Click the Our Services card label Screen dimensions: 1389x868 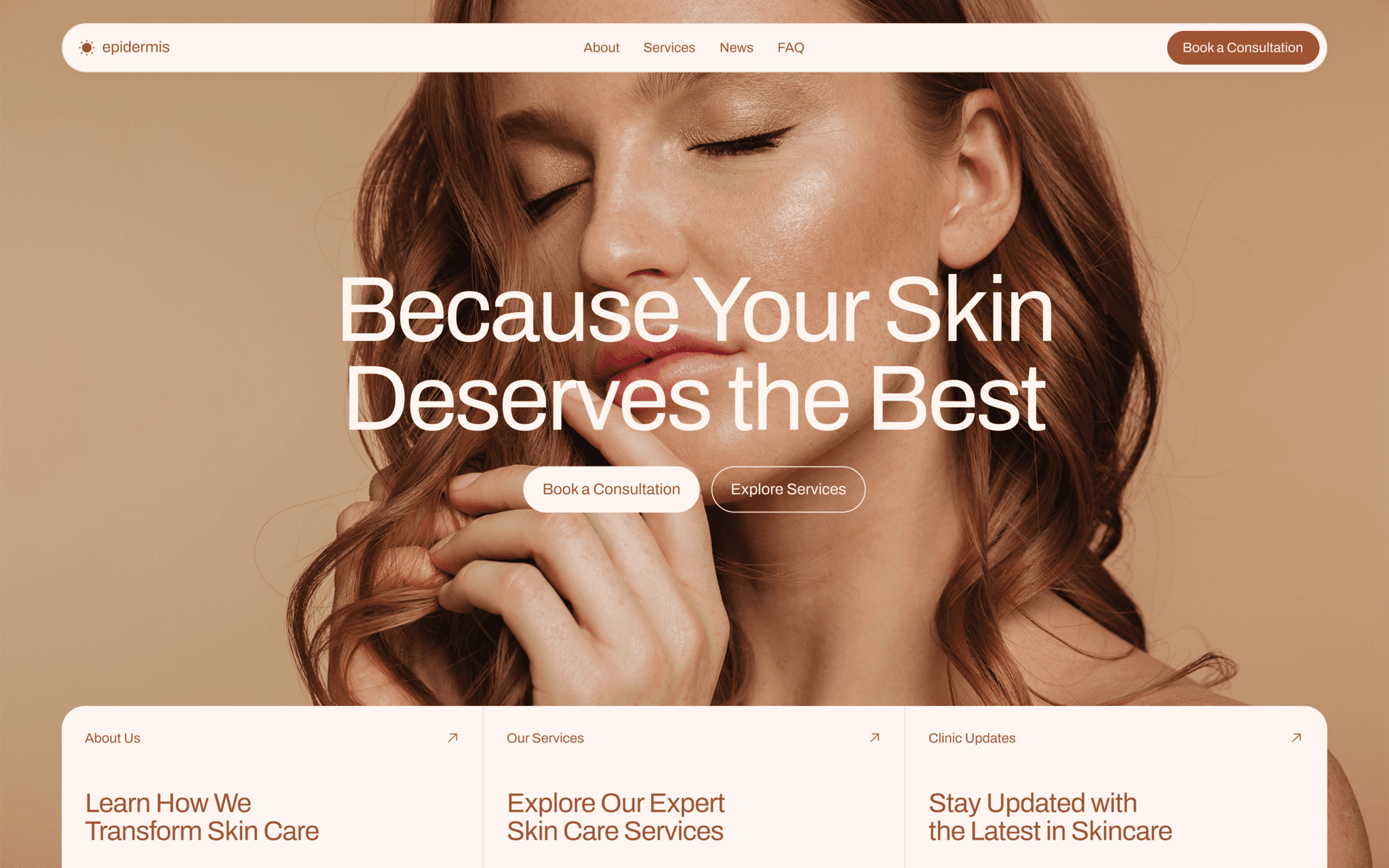(545, 738)
